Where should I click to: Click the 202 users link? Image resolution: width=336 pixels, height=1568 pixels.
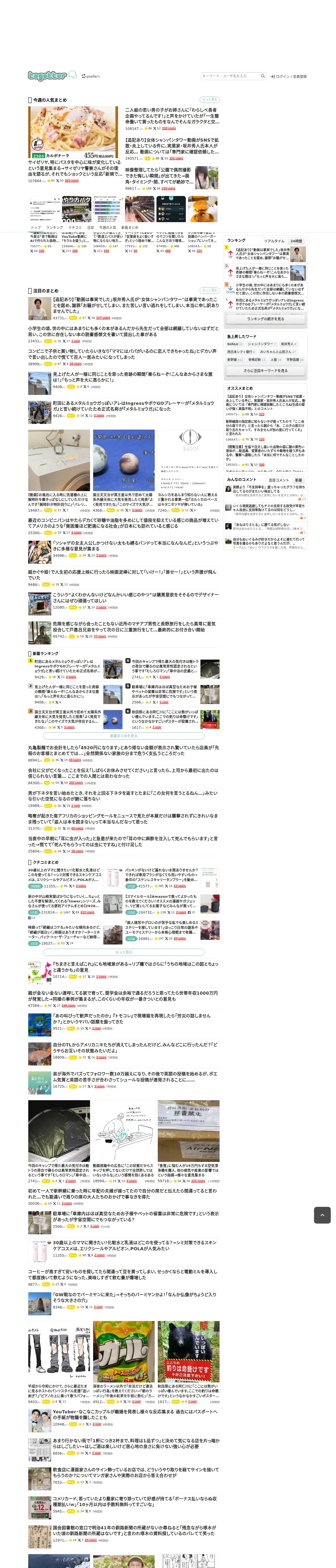coord(76,783)
